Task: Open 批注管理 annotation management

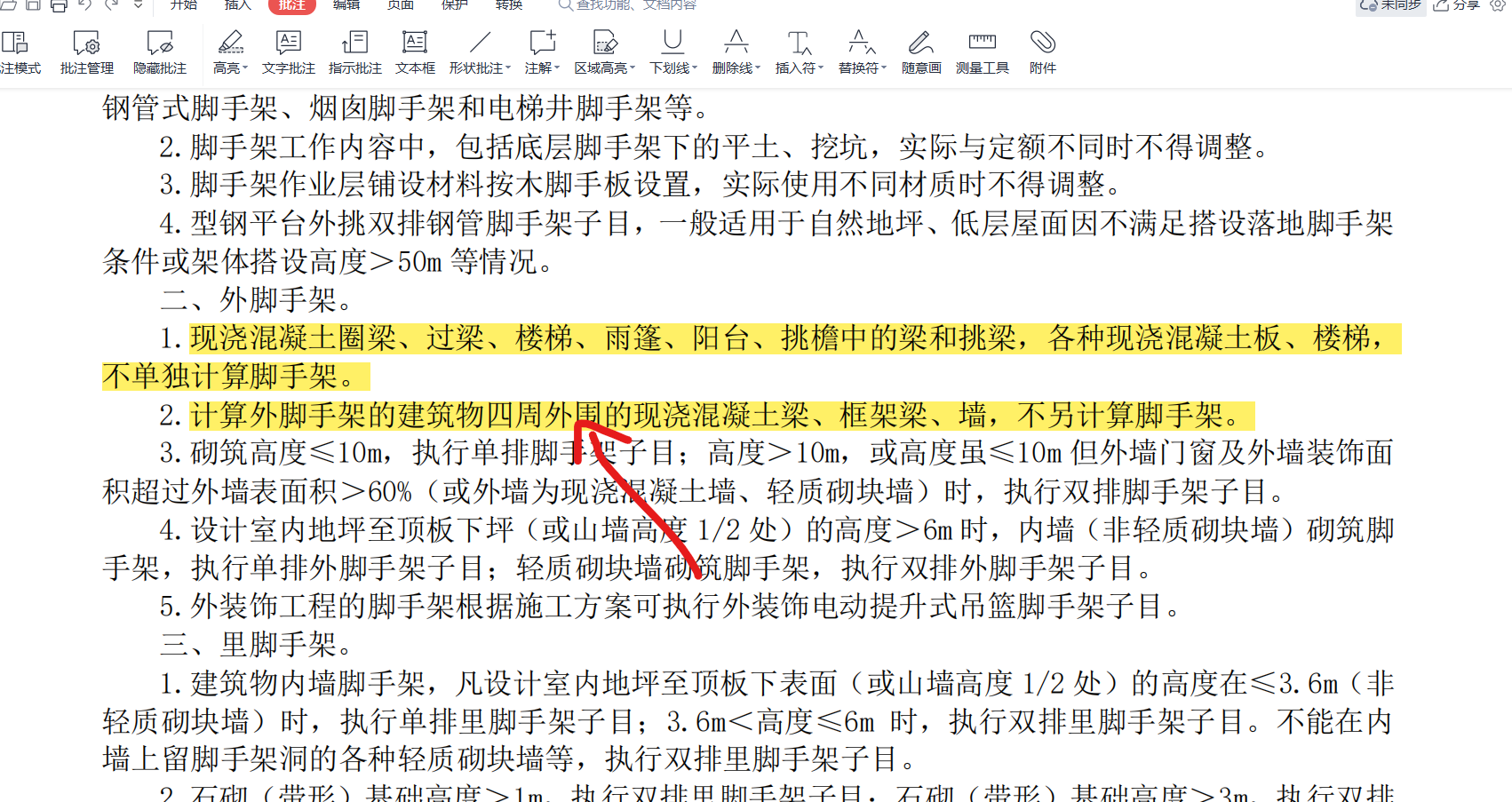Action: point(87,52)
